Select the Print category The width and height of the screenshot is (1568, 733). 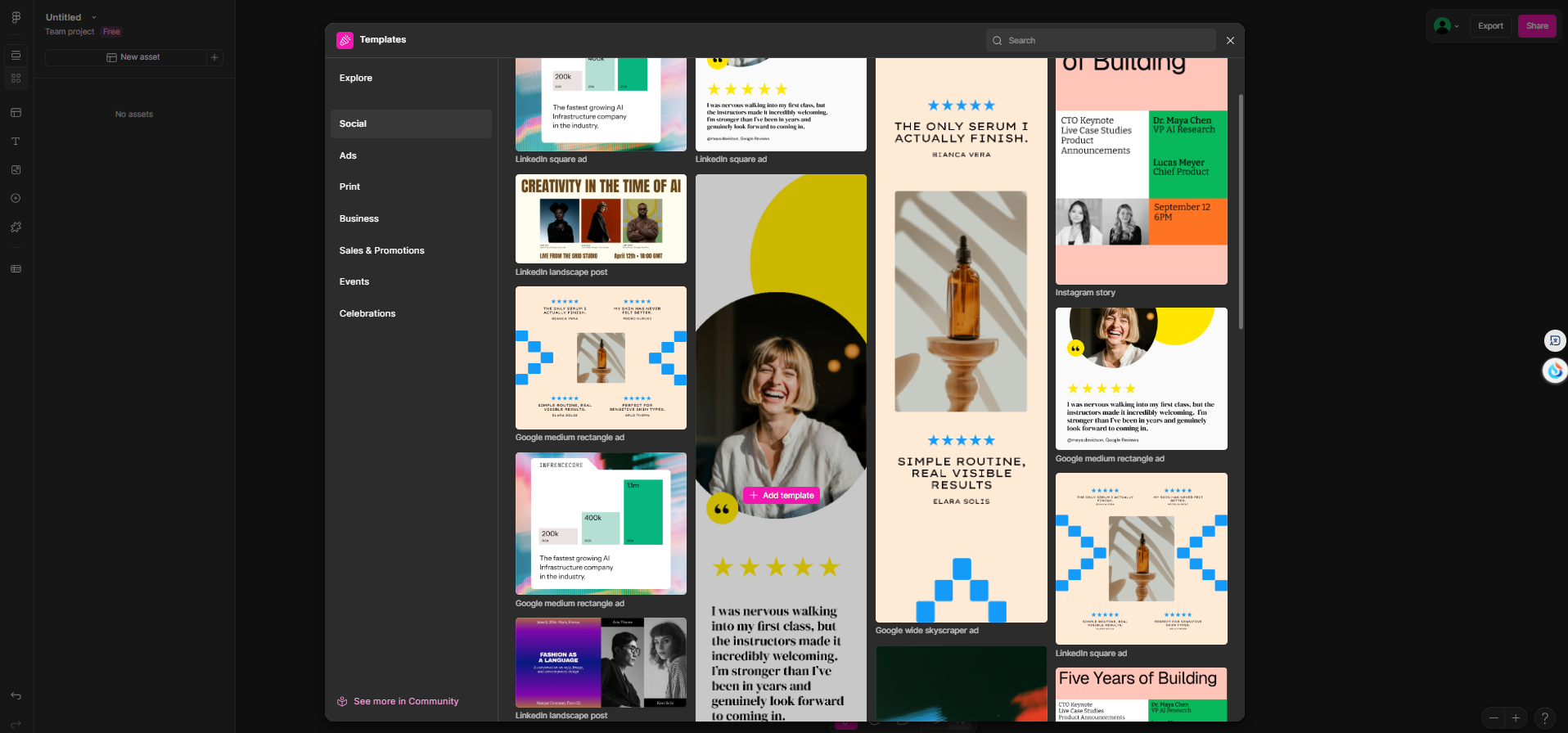(411, 187)
